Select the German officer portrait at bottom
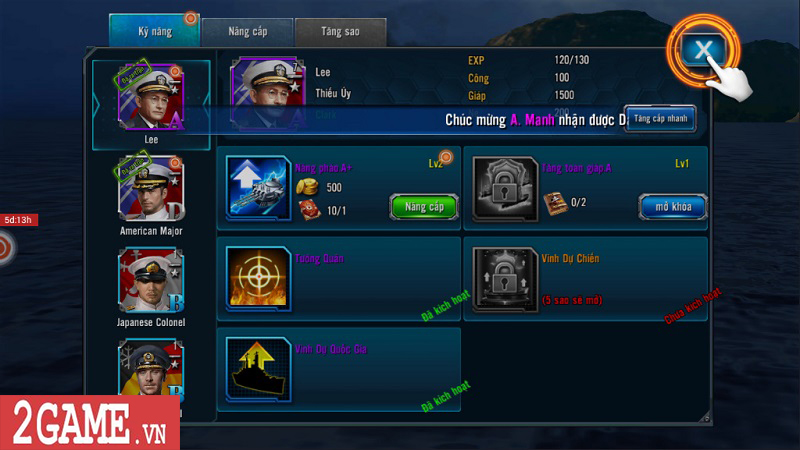The height and width of the screenshot is (450, 800). [151, 368]
